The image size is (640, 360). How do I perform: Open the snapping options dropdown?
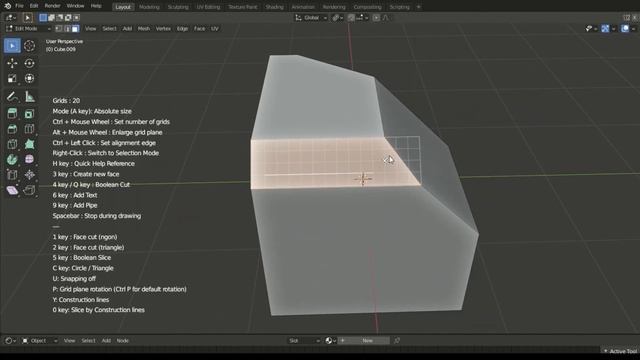(362, 18)
